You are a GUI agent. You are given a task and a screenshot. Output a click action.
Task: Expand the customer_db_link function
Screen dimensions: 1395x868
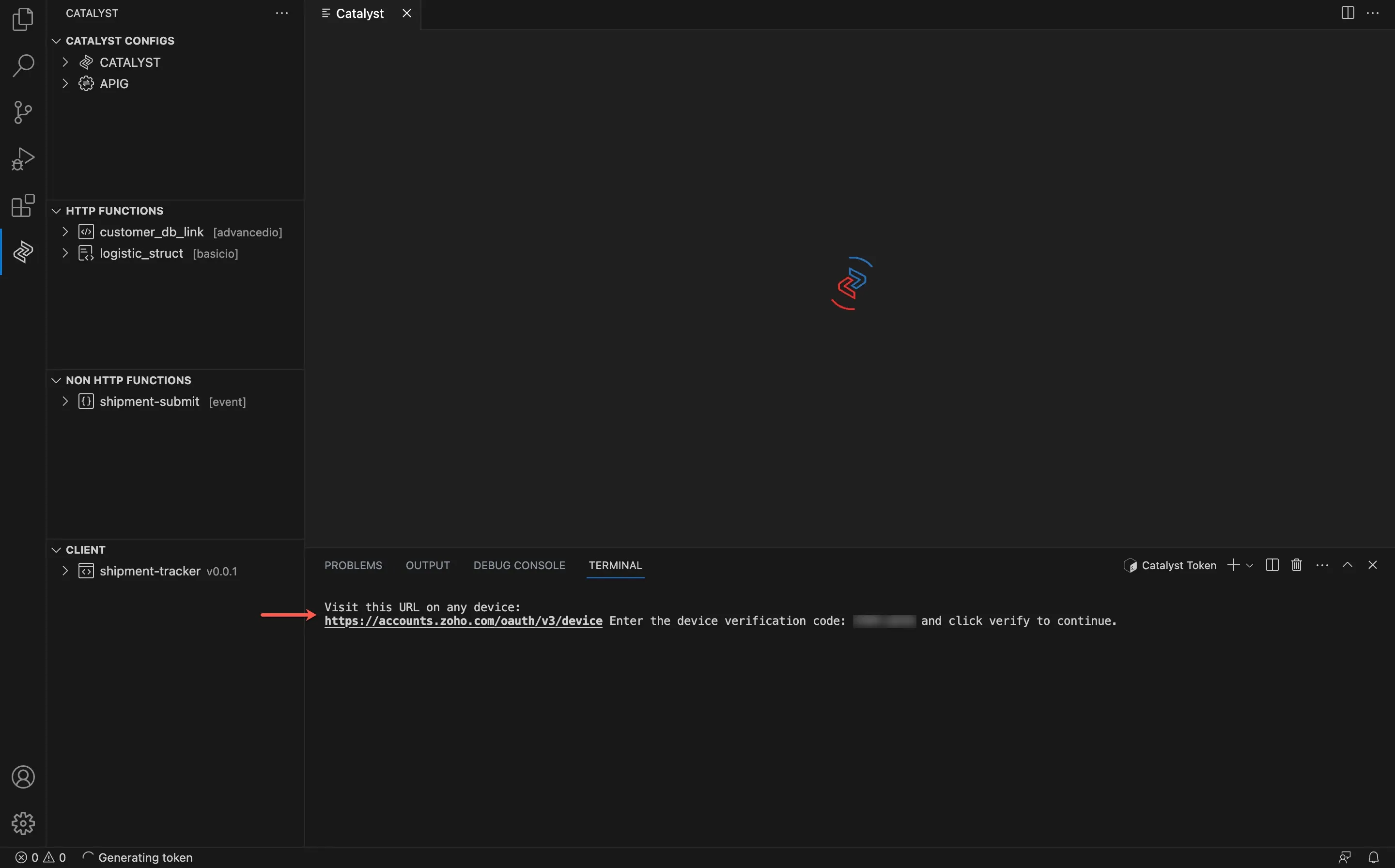65,232
